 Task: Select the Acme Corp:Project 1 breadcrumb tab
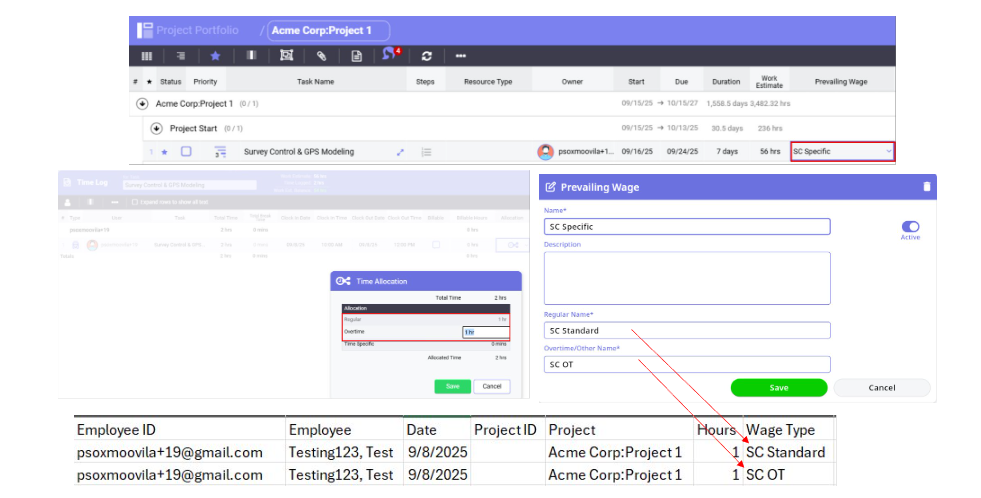(328, 30)
